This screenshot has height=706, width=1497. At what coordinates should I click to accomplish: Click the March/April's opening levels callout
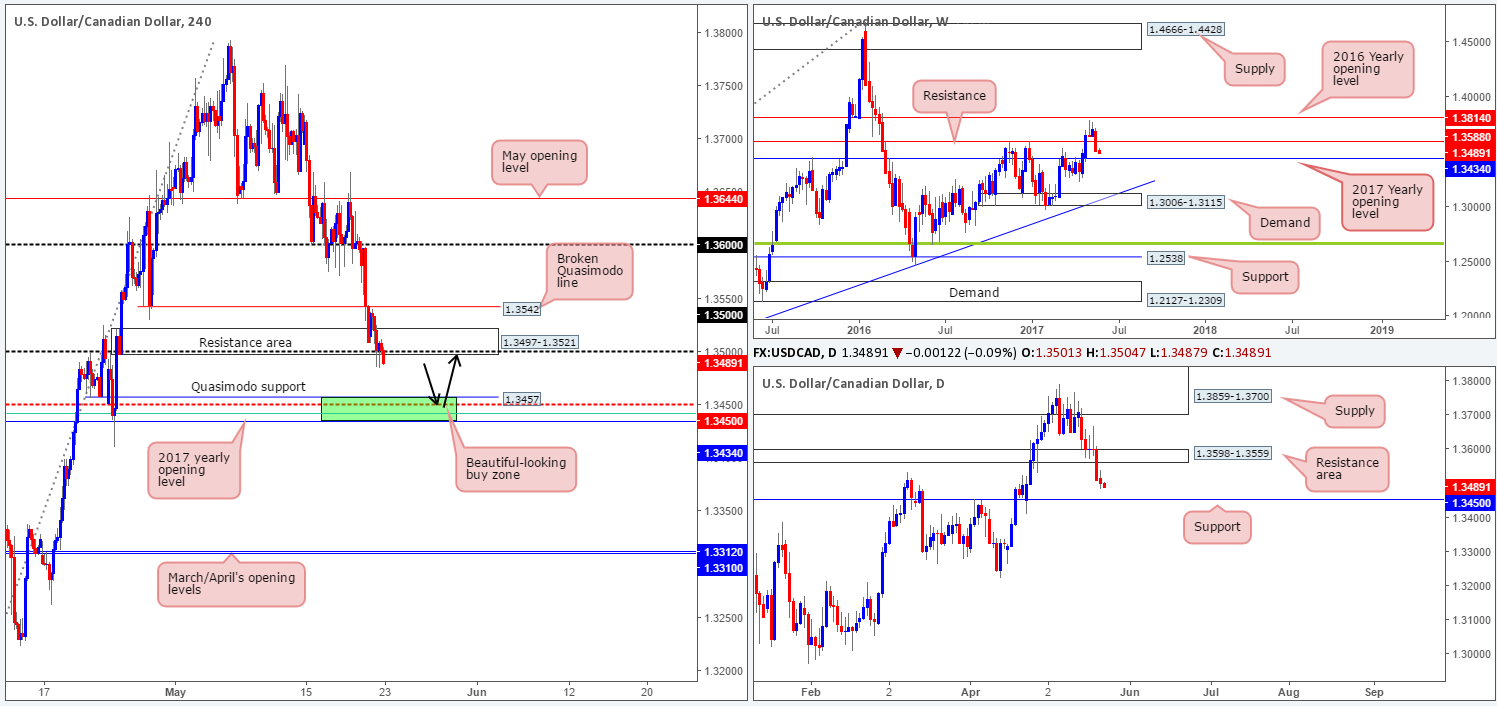[230, 582]
